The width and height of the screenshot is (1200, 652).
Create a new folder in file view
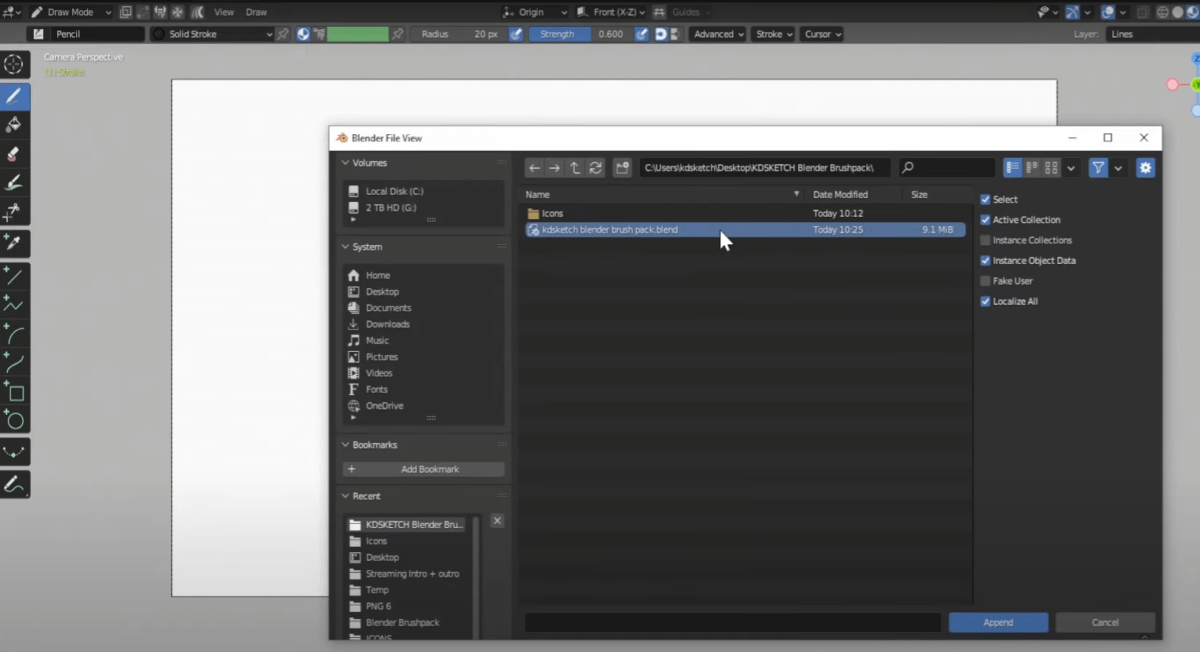click(622, 168)
